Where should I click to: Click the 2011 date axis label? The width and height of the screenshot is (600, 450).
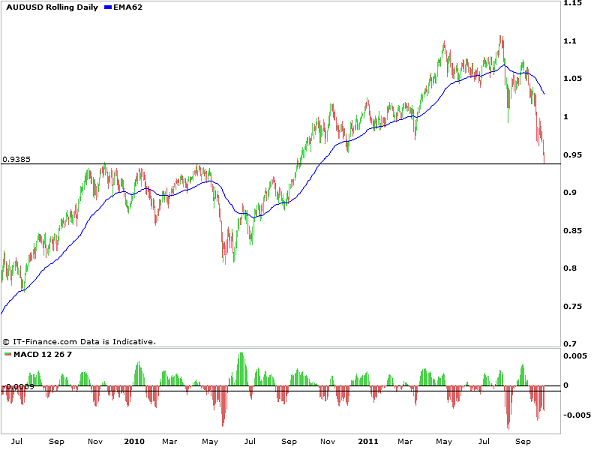368,441
